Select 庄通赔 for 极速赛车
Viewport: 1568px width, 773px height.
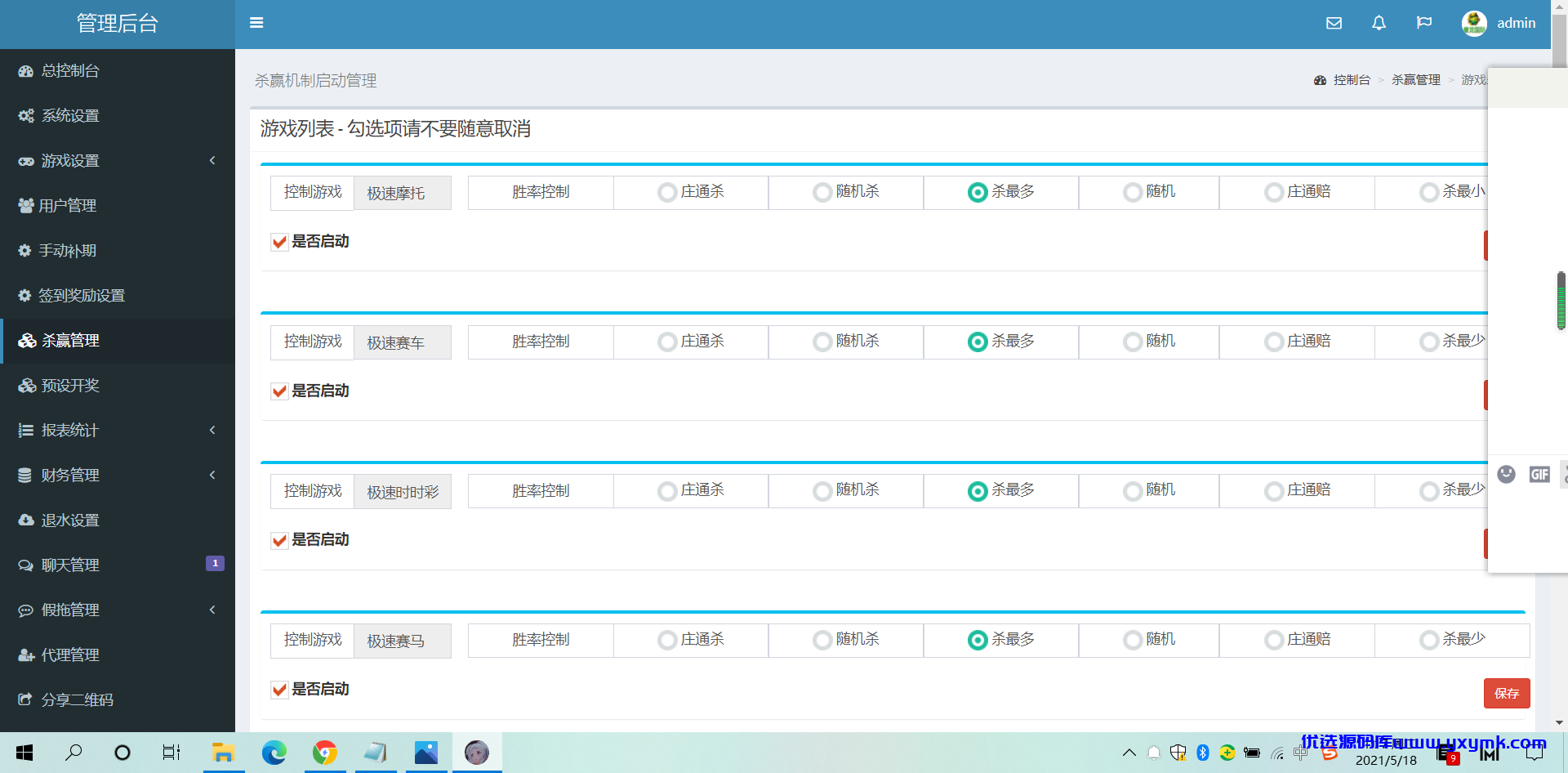coord(1274,342)
